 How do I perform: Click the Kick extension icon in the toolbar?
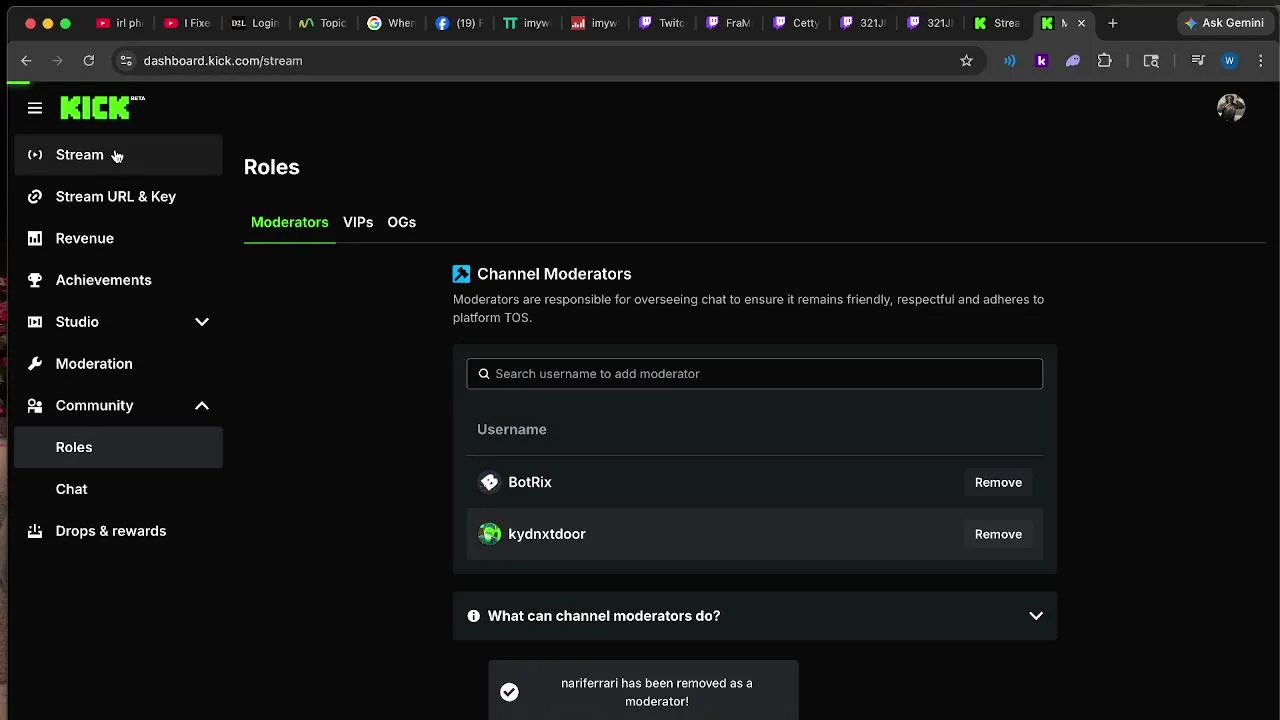(x=1041, y=61)
